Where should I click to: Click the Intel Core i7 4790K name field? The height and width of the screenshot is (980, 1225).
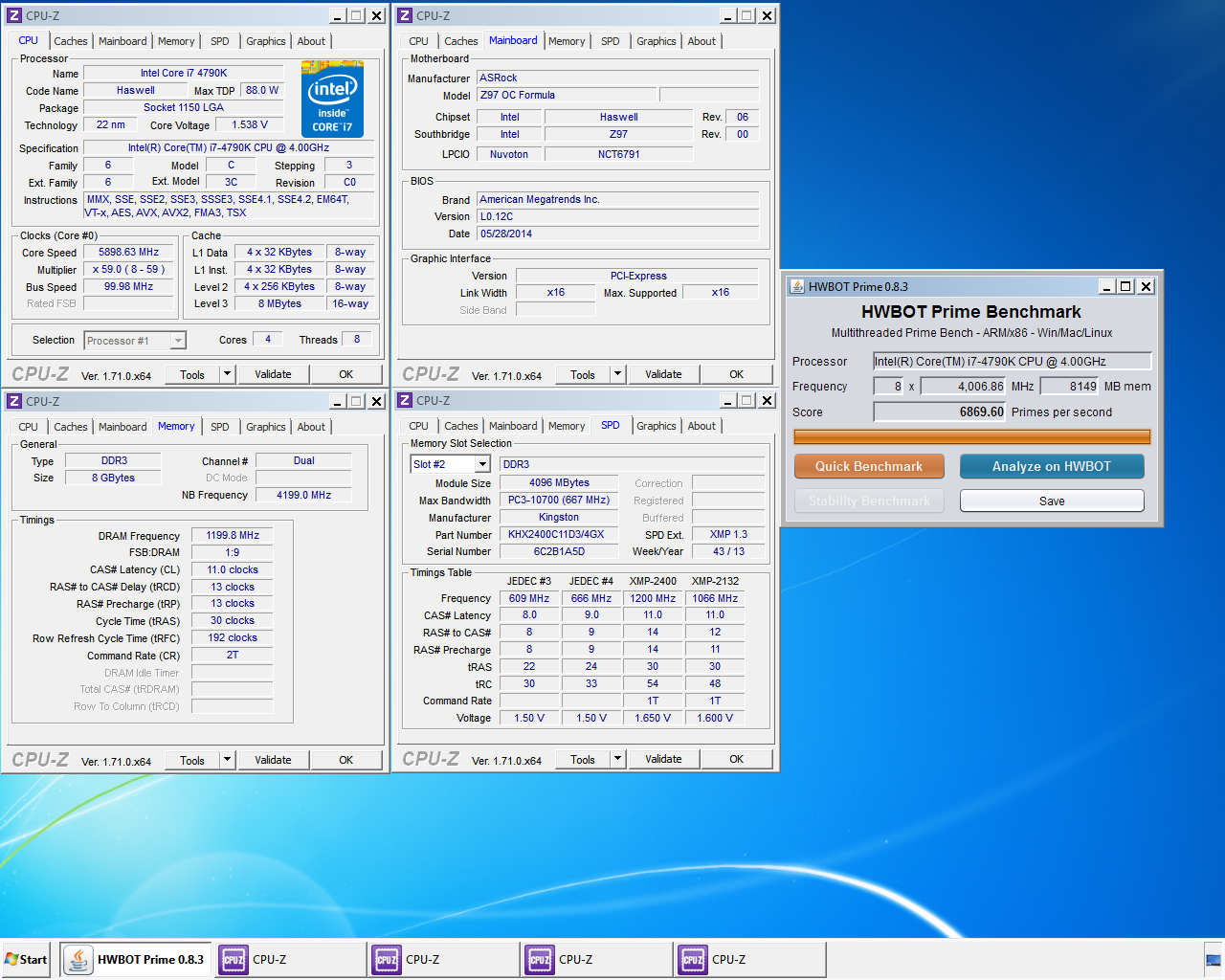(184, 73)
